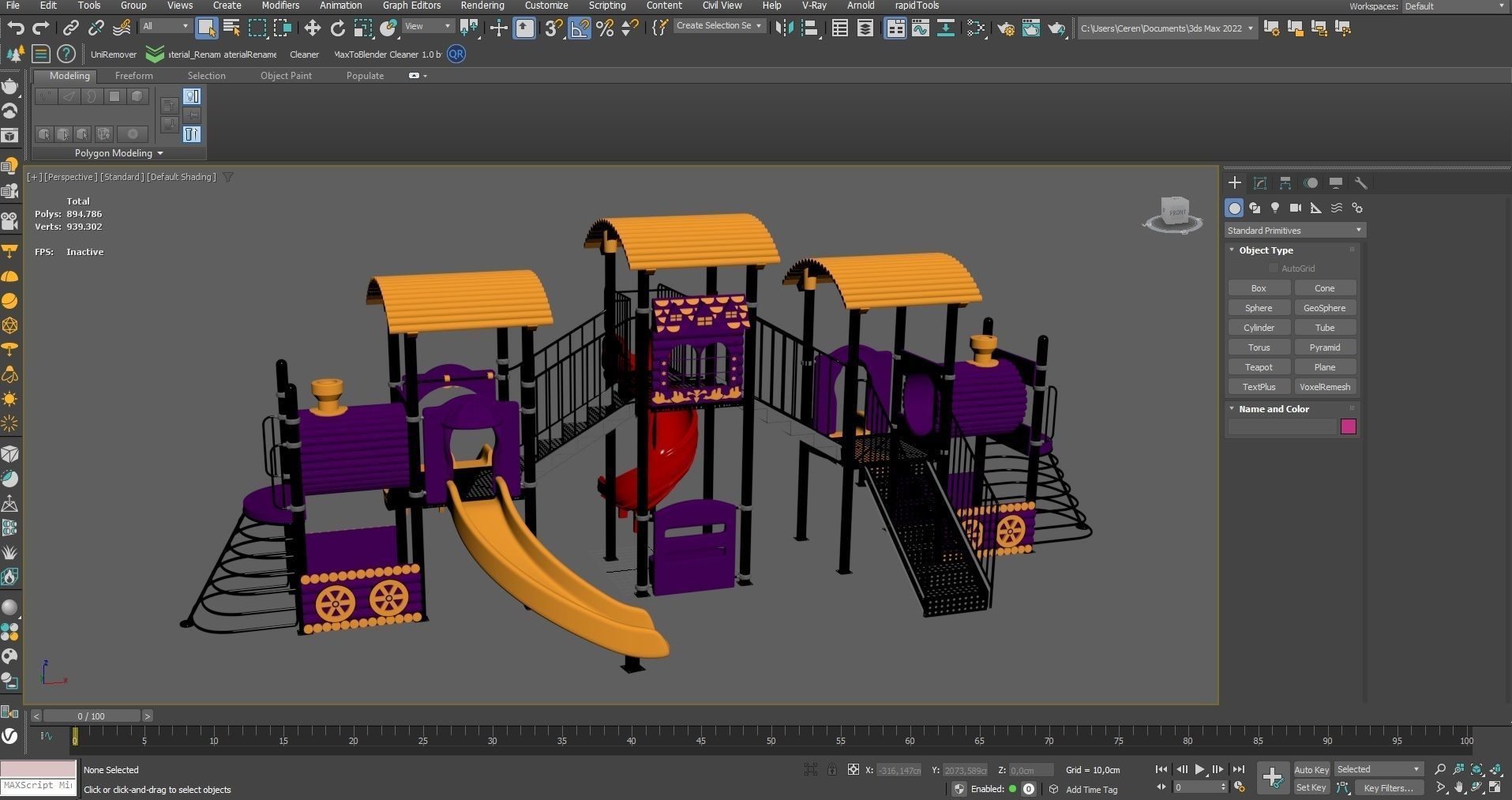1512x800 pixels.
Task: Click the GeoSphere primitive button
Action: pyautogui.click(x=1325, y=308)
